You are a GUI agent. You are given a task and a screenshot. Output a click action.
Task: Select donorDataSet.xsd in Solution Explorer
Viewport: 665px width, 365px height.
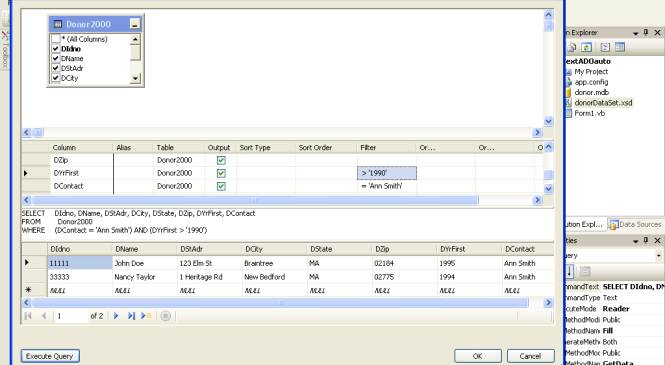603,103
